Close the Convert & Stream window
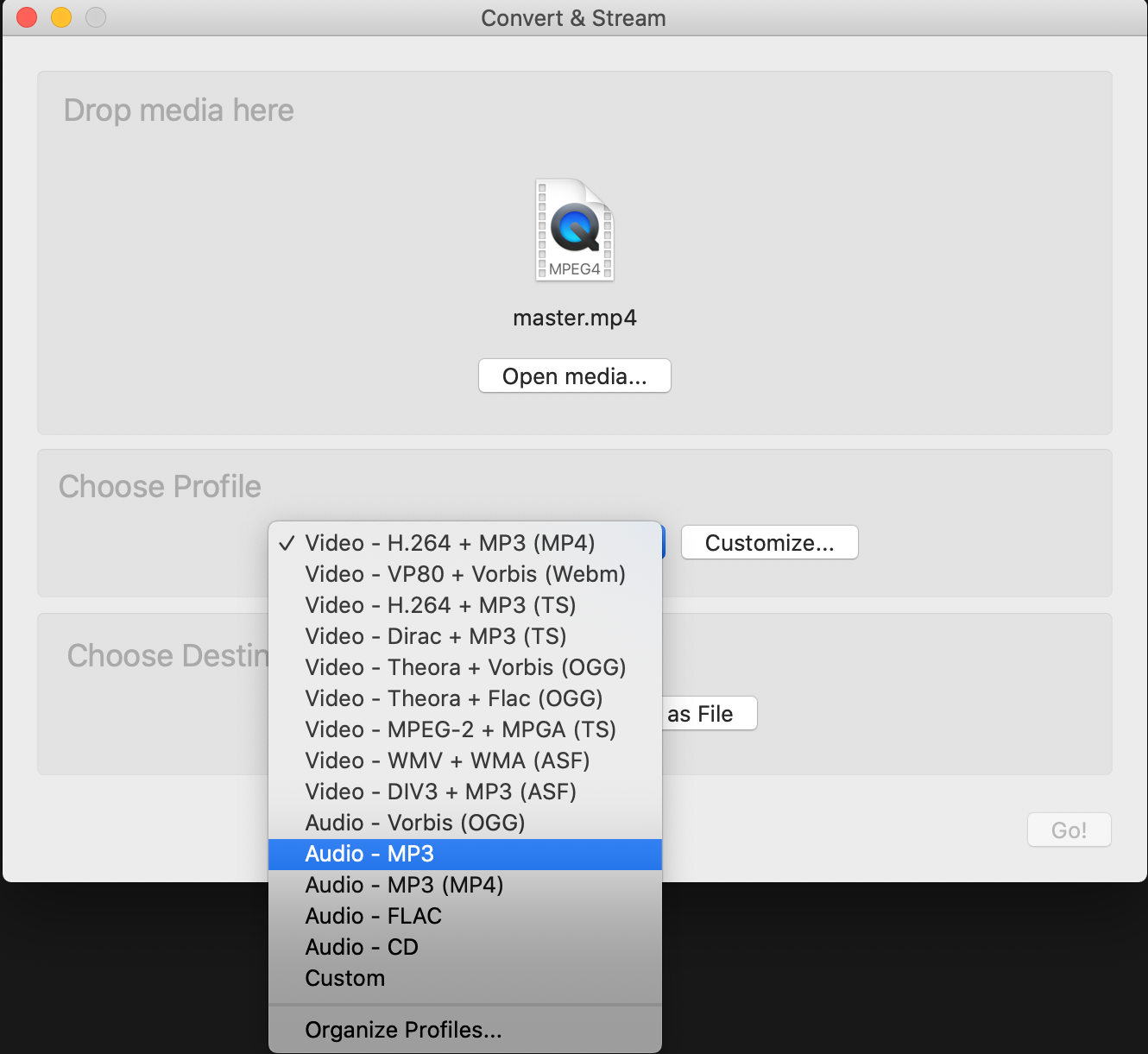Image resolution: width=1148 pixels, height=1054 pixels. click(27, 17)
